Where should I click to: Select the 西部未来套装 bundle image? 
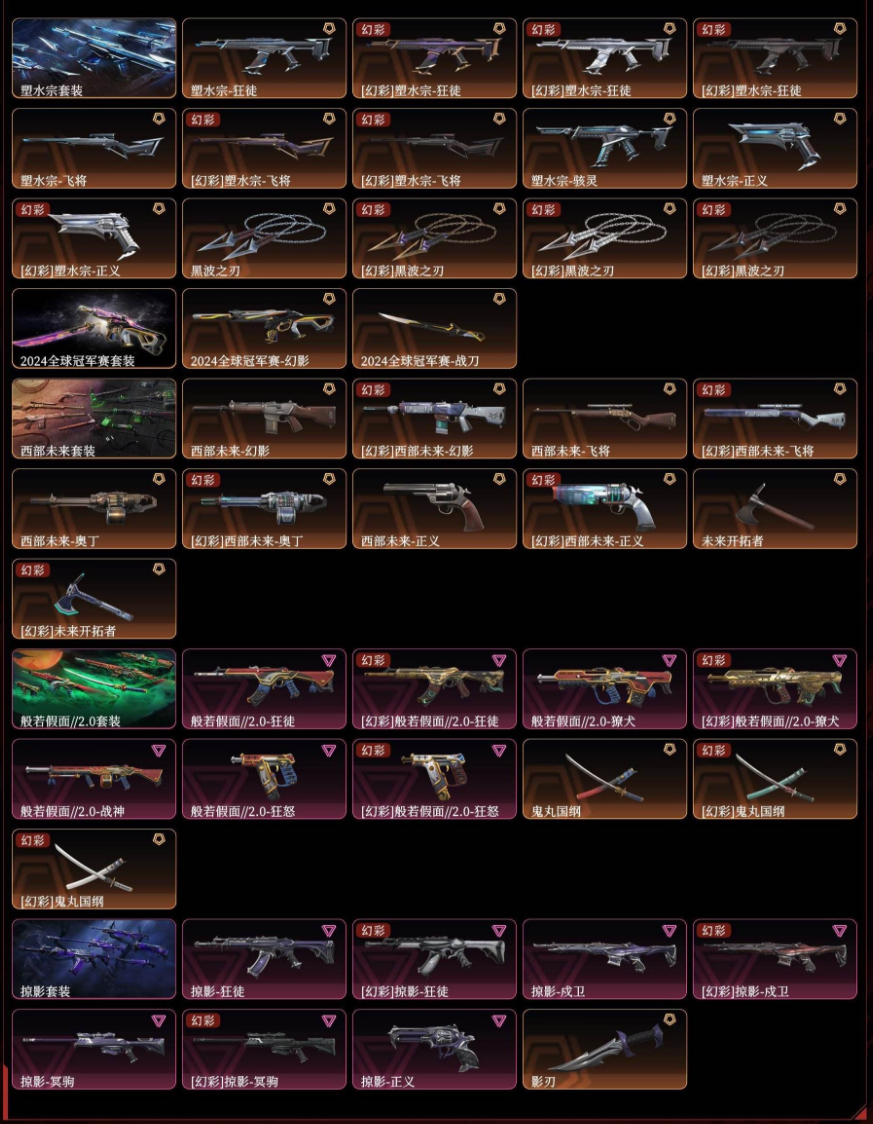(x=94, y=419)
